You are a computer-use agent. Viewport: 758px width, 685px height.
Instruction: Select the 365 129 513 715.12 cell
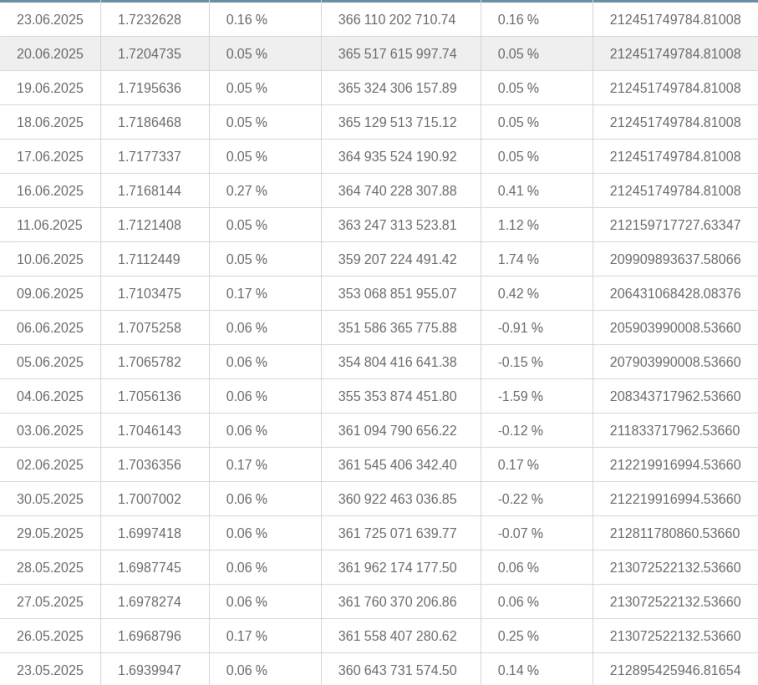coord(397,122)
